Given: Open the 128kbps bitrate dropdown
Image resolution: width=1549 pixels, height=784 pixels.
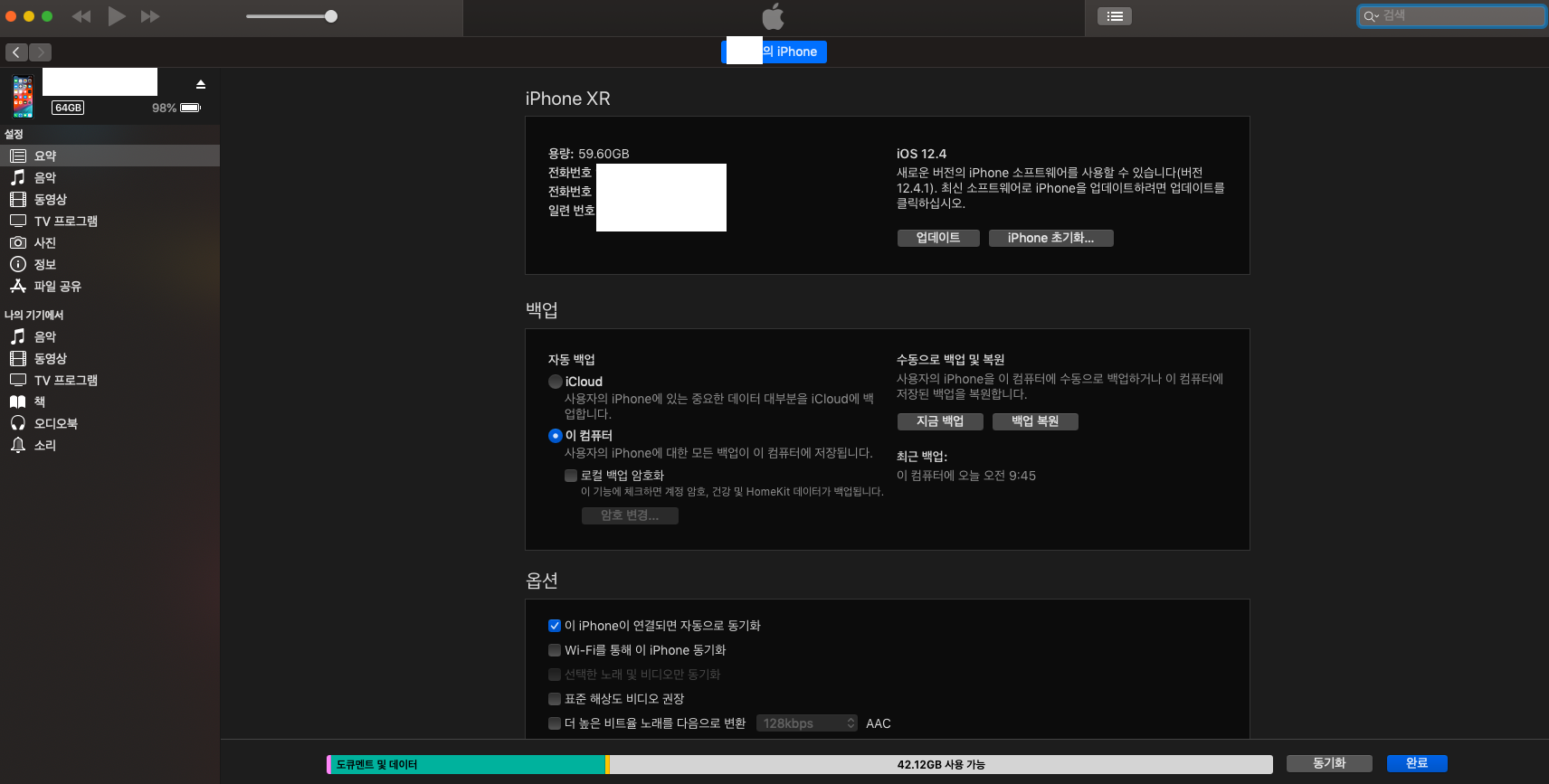Looking at the screenshot, I should [807, 723].
